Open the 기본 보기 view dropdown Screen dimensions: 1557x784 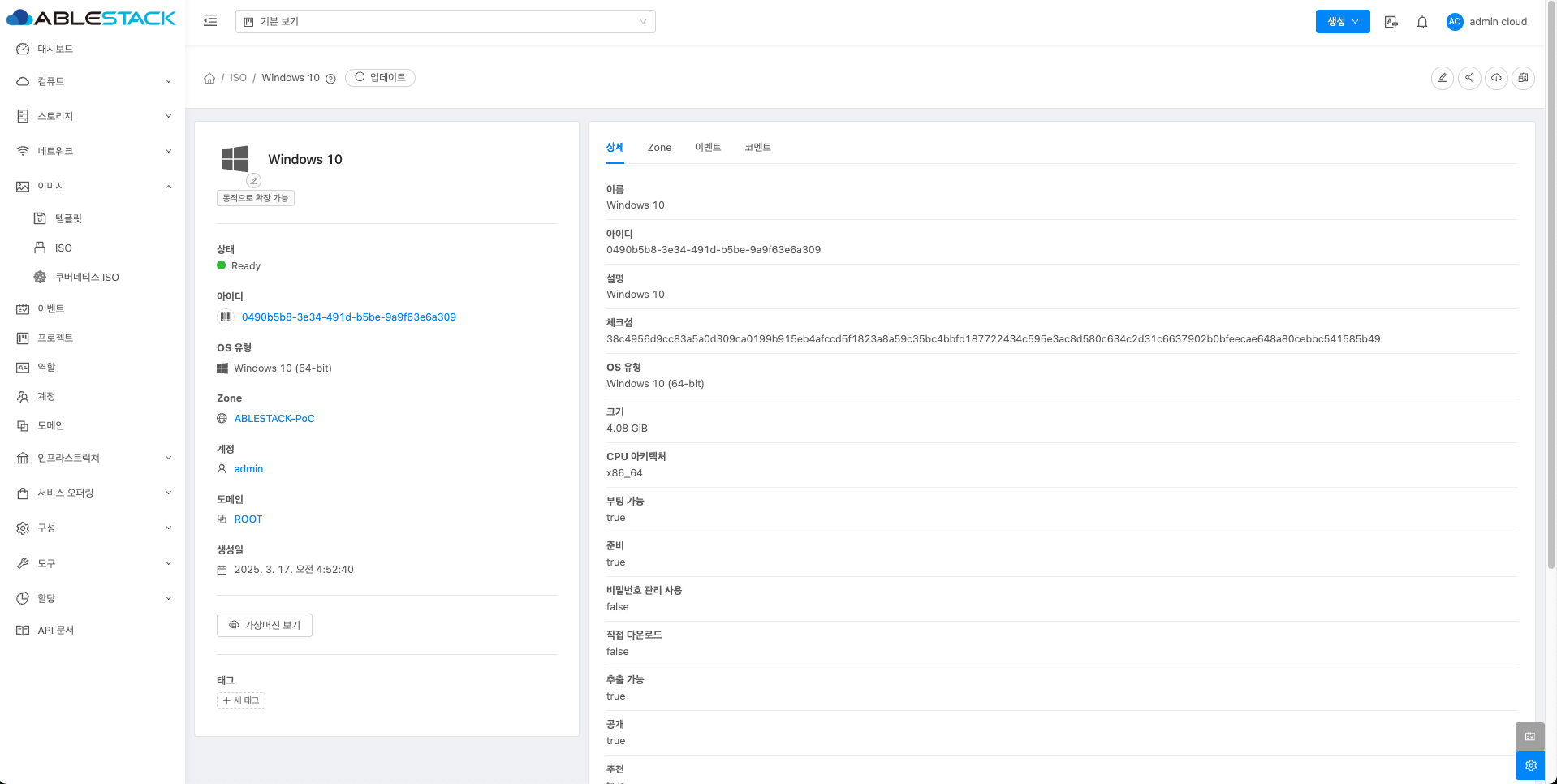(x=445, y=22)
